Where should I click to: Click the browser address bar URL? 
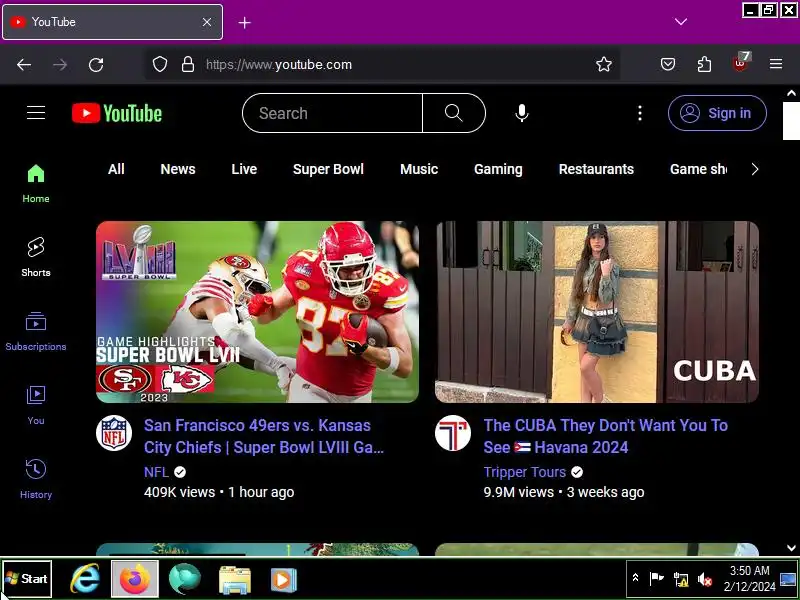click(279, 65)
